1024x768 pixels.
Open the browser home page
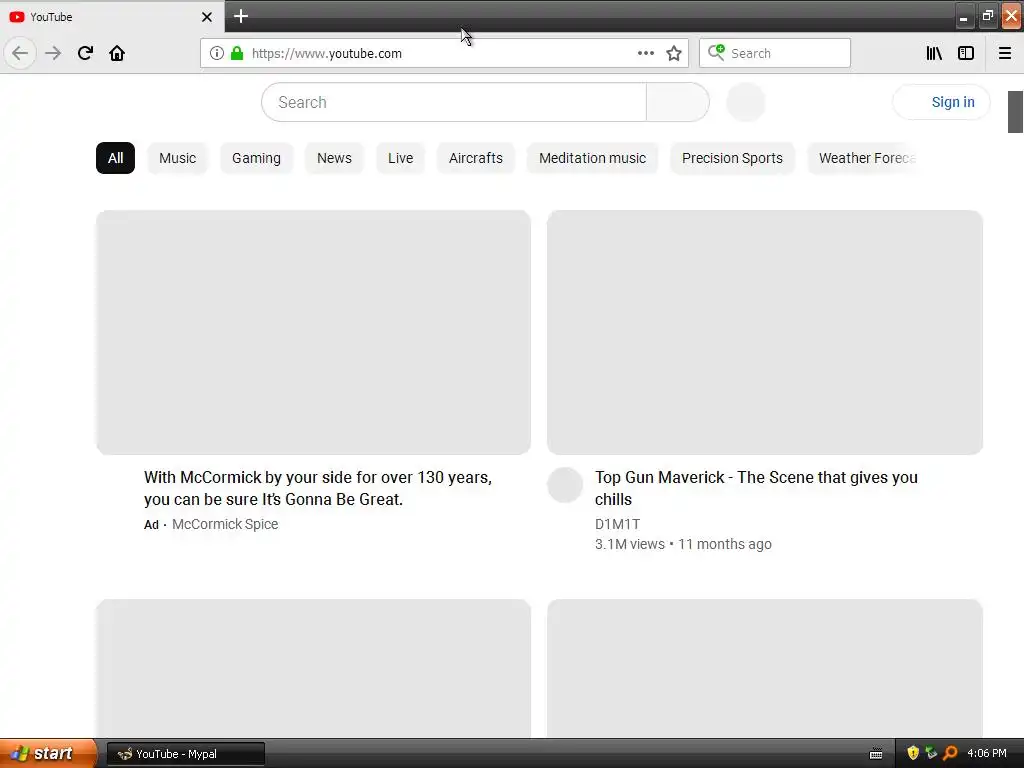117,53
